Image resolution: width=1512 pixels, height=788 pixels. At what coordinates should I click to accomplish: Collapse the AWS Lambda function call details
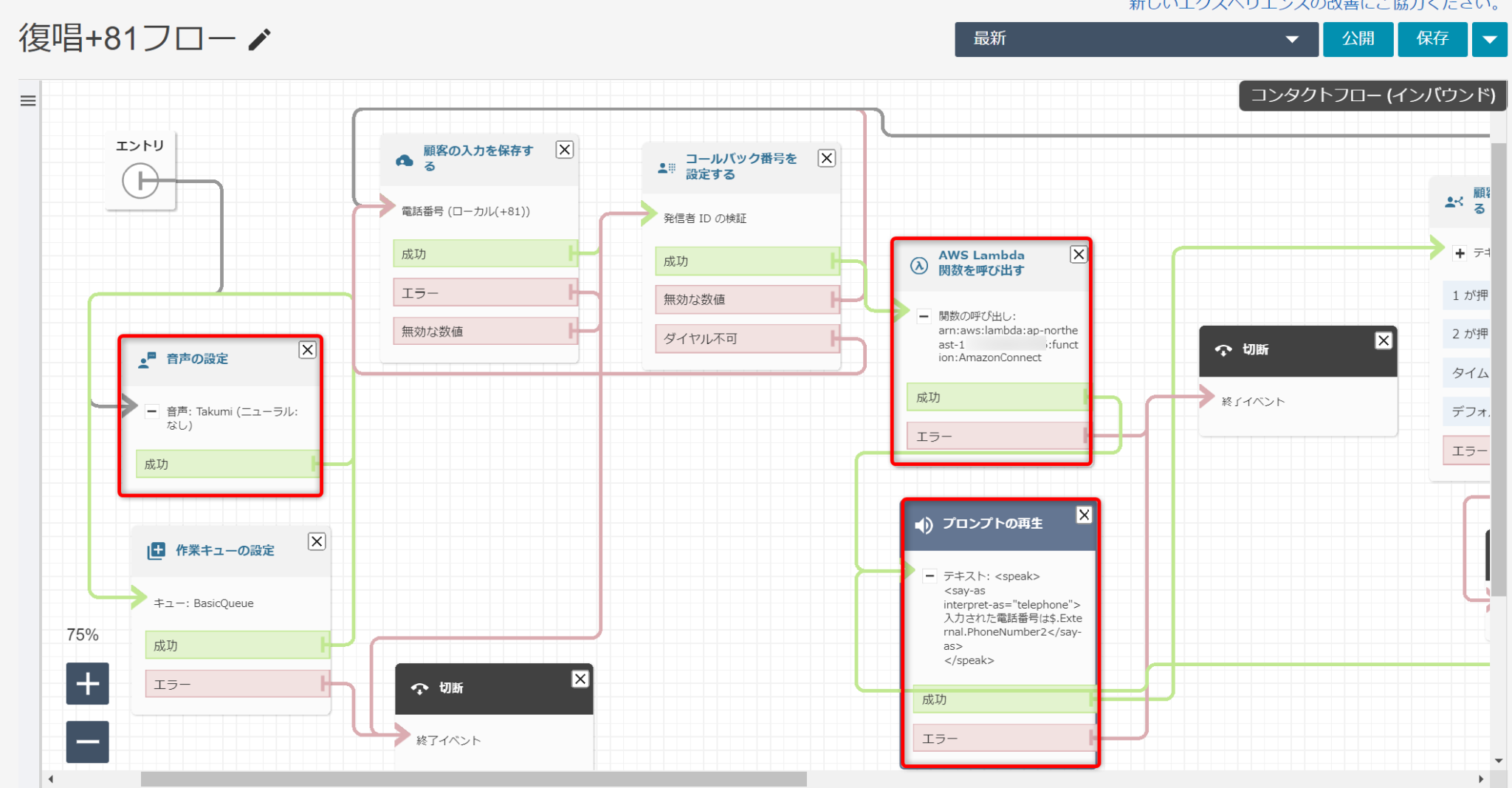tap(924, 316)
